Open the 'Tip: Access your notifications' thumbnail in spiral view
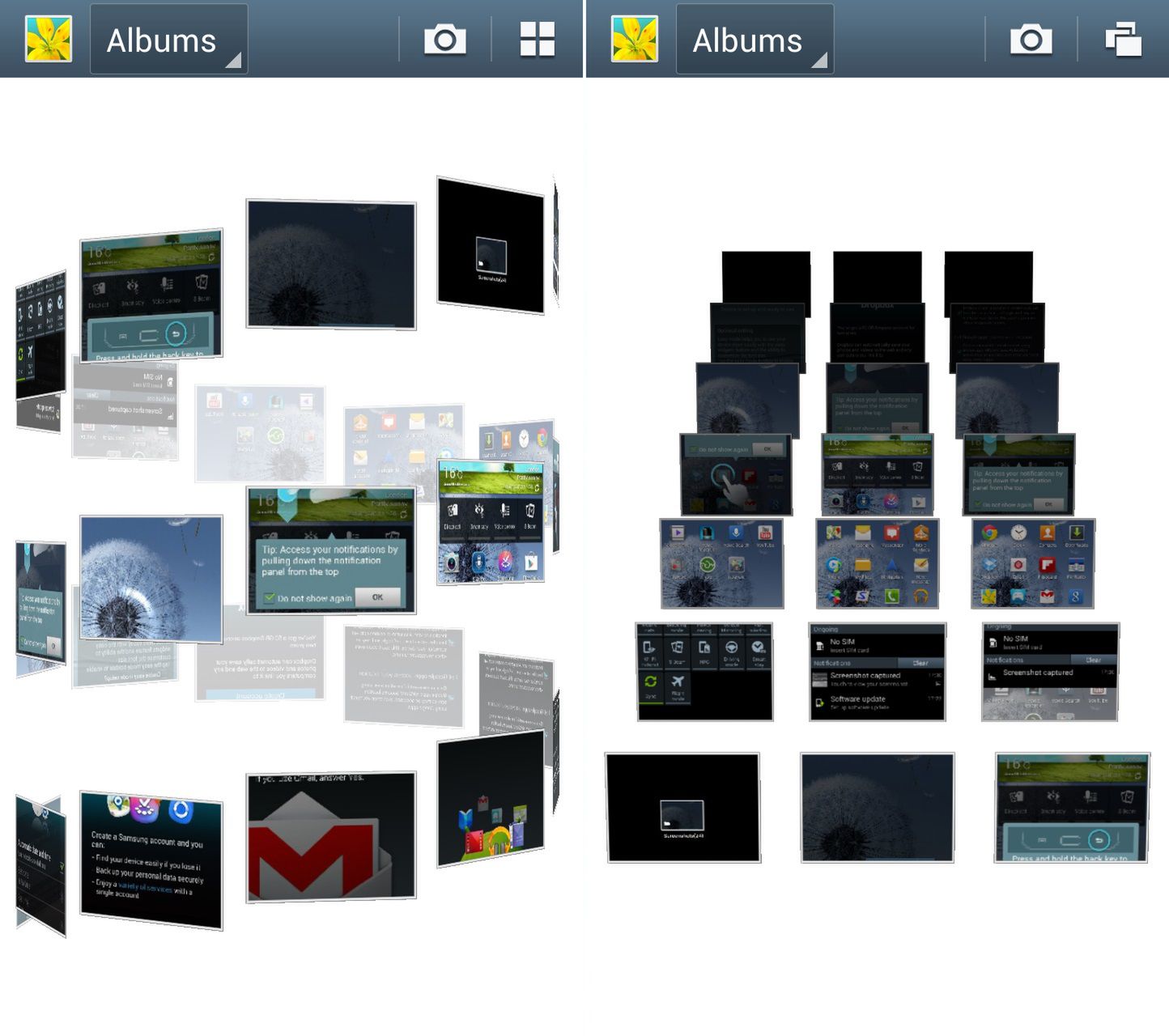 331,550
